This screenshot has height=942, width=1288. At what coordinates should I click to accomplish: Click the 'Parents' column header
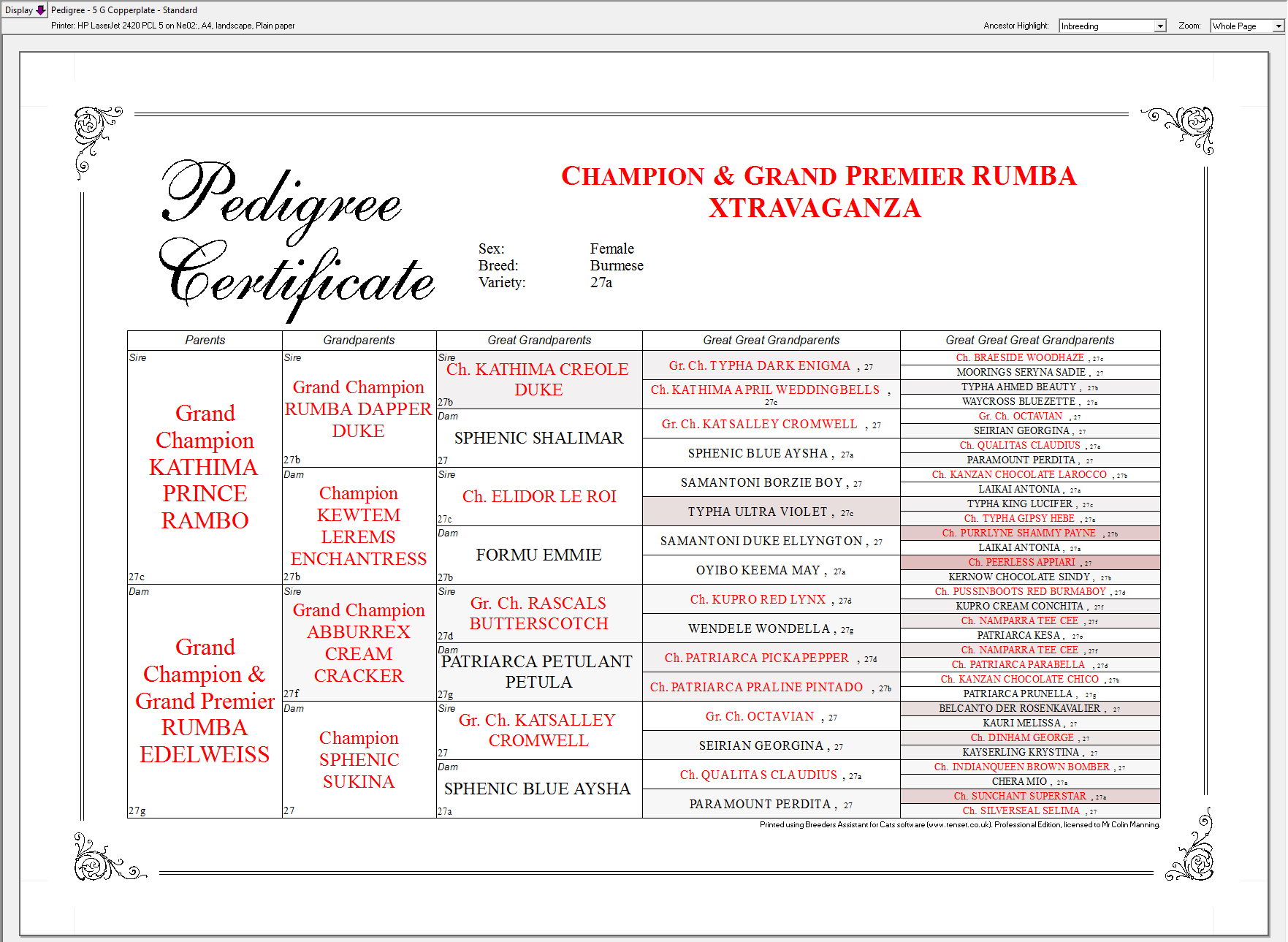click(205, 341)
